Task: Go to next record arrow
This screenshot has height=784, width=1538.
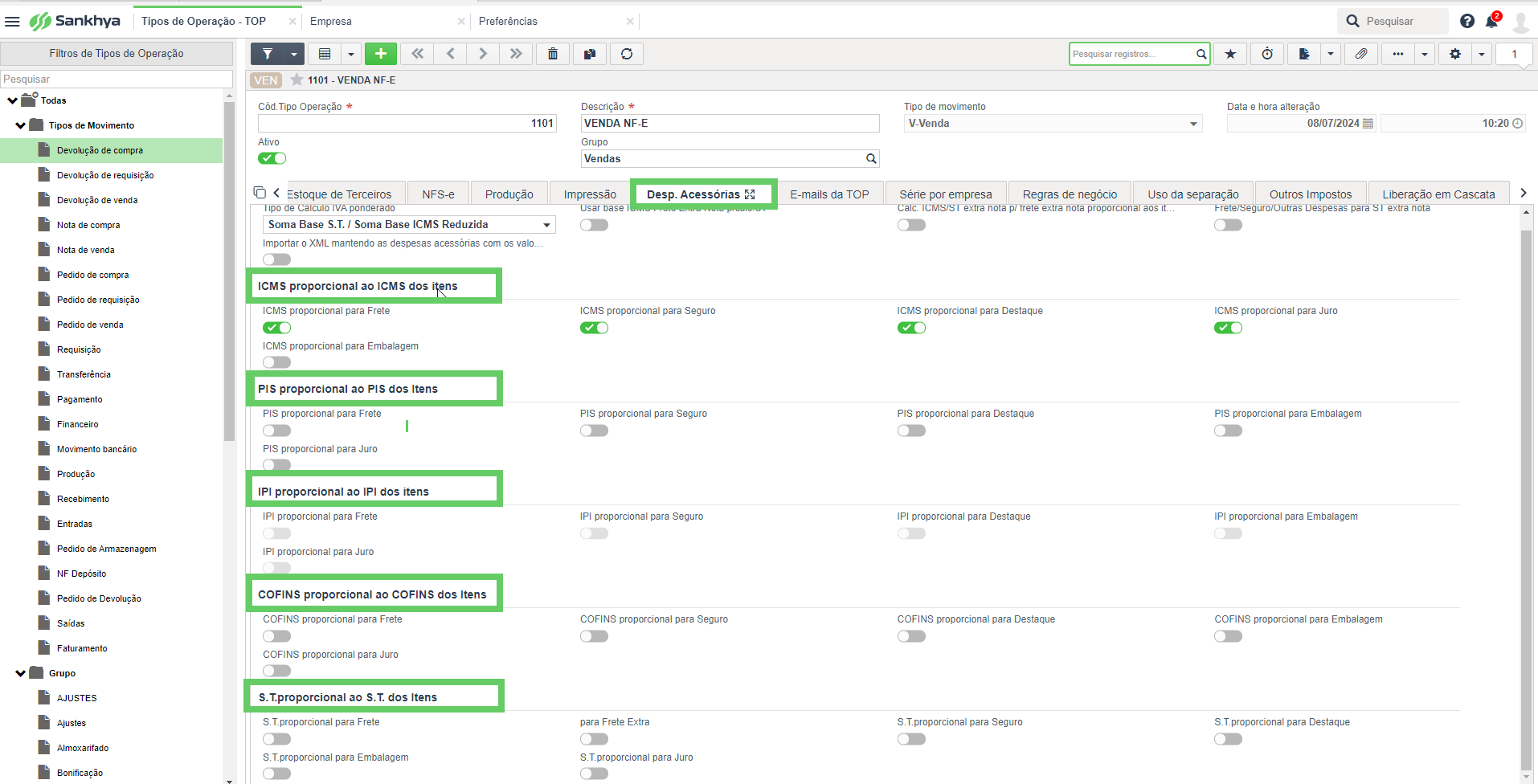Action: 483,54
